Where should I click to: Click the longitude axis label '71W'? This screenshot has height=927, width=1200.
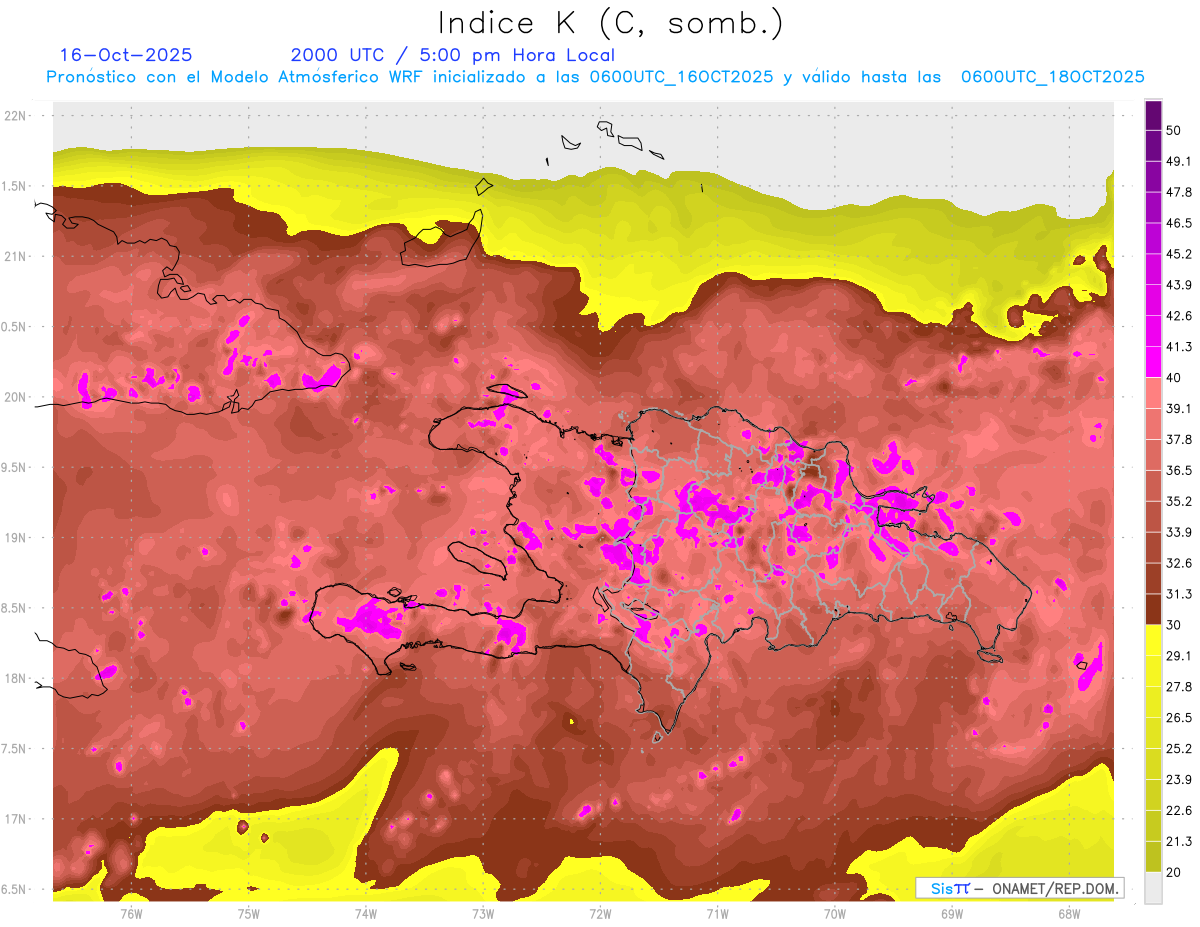pos(717,913)
